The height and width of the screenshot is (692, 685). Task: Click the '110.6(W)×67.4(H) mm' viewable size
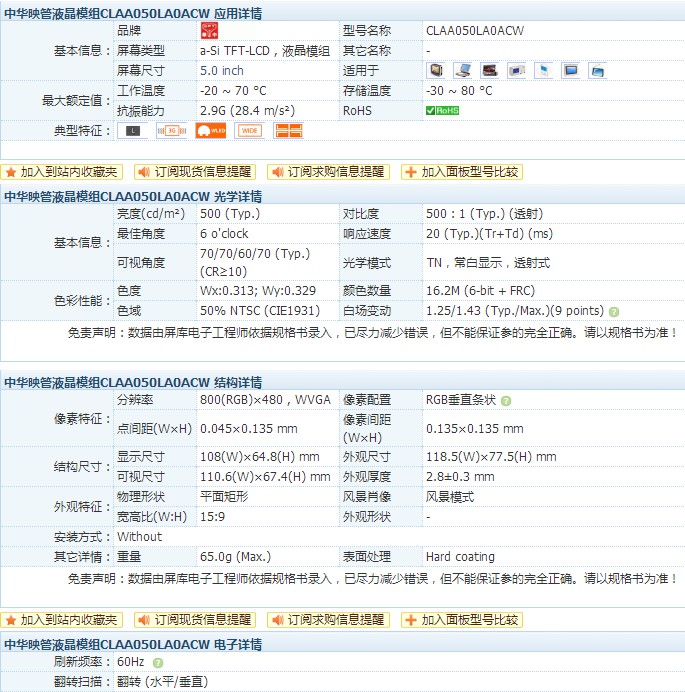[x=265, y=477]
